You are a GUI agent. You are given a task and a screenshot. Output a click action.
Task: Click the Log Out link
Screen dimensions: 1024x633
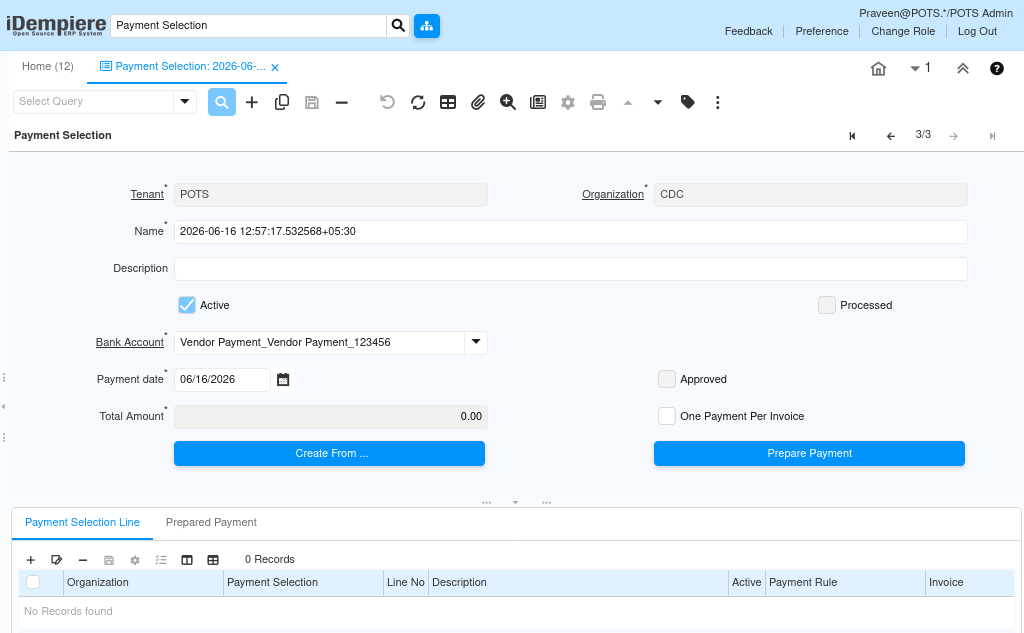[x=977, y=31]
